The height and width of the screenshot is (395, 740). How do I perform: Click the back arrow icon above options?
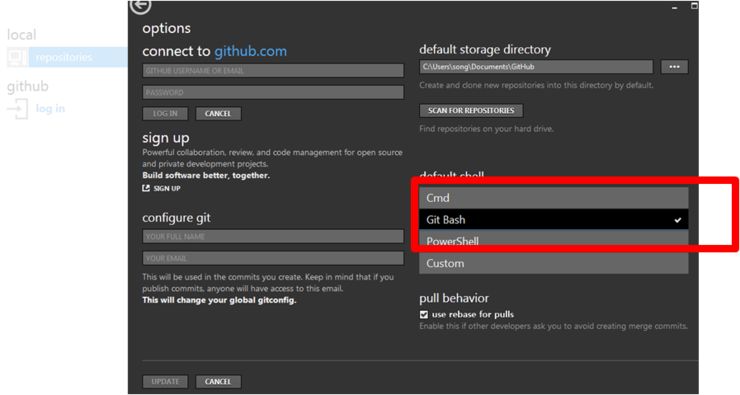(x=141, y=6)
